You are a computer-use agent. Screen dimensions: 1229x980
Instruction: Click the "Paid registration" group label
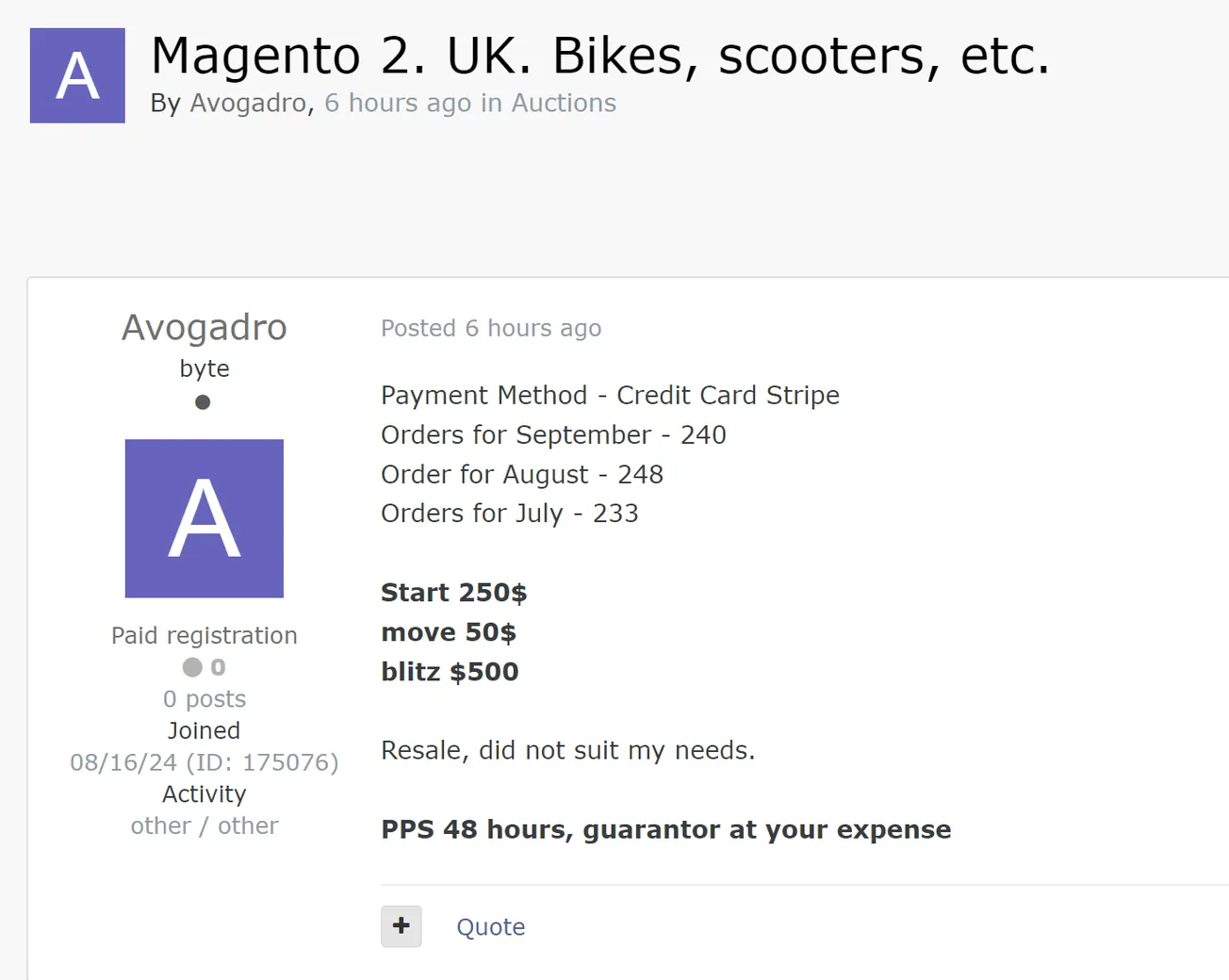205,636
